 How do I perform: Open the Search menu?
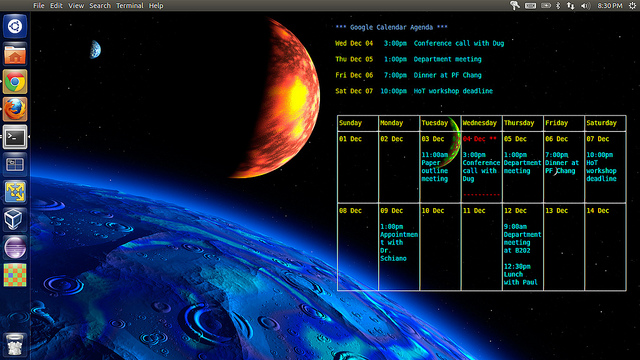100,6
